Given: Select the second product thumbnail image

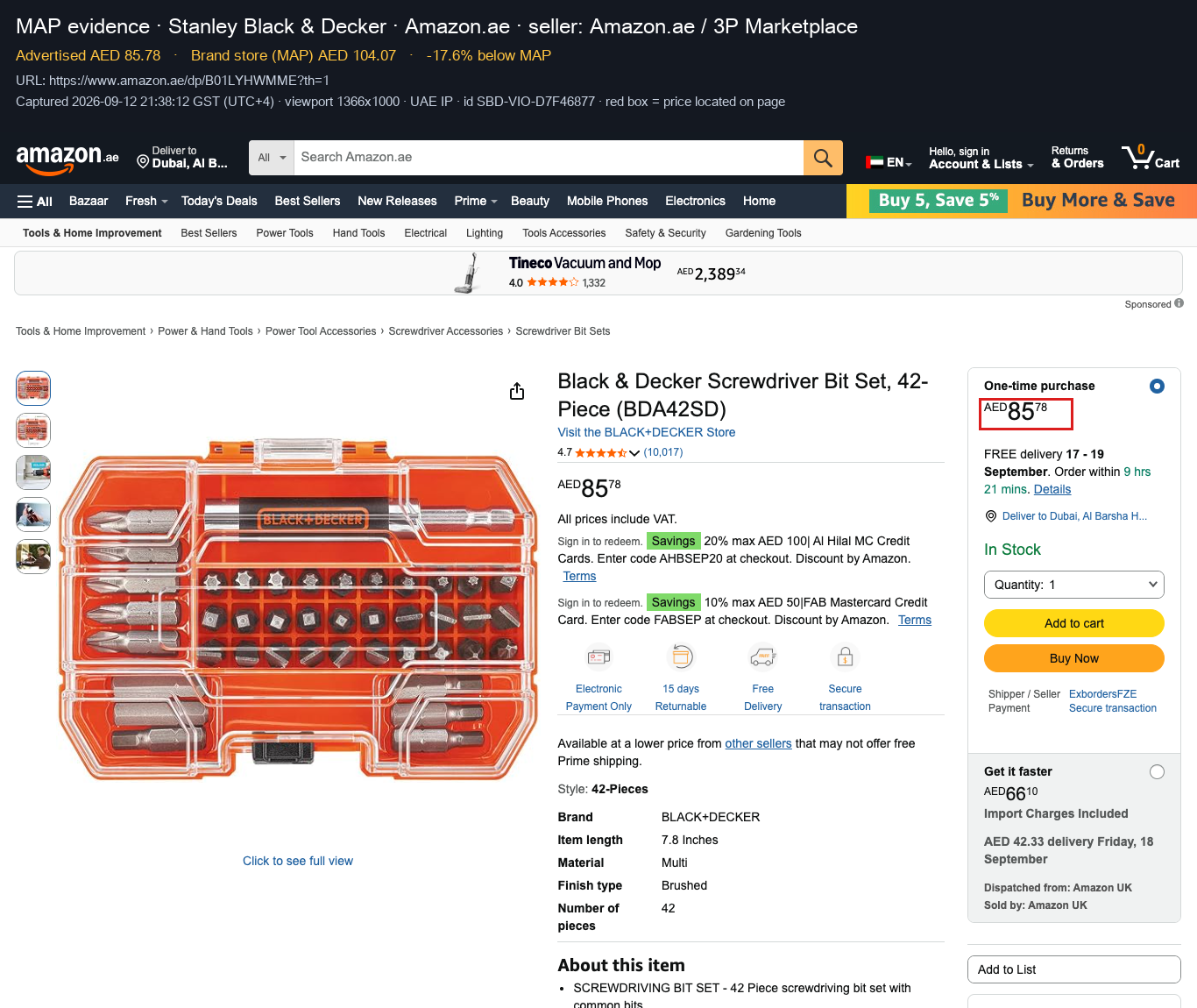Looking at the screenshot, I should point(33,430).
